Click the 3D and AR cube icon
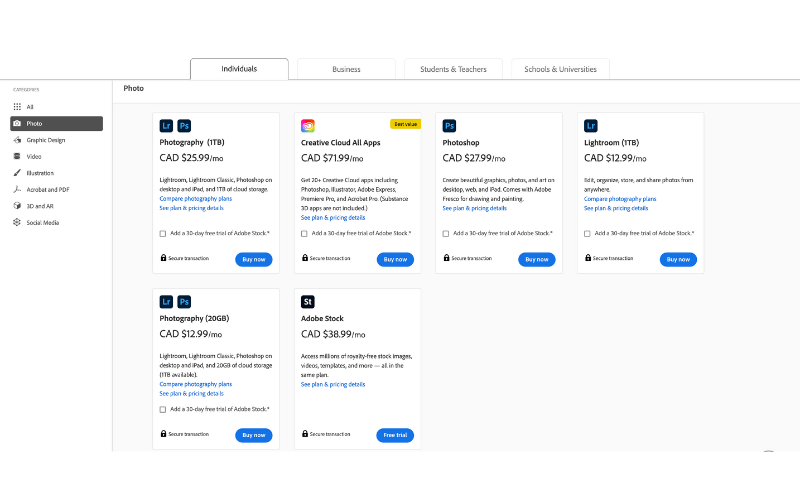 (17, 206)
